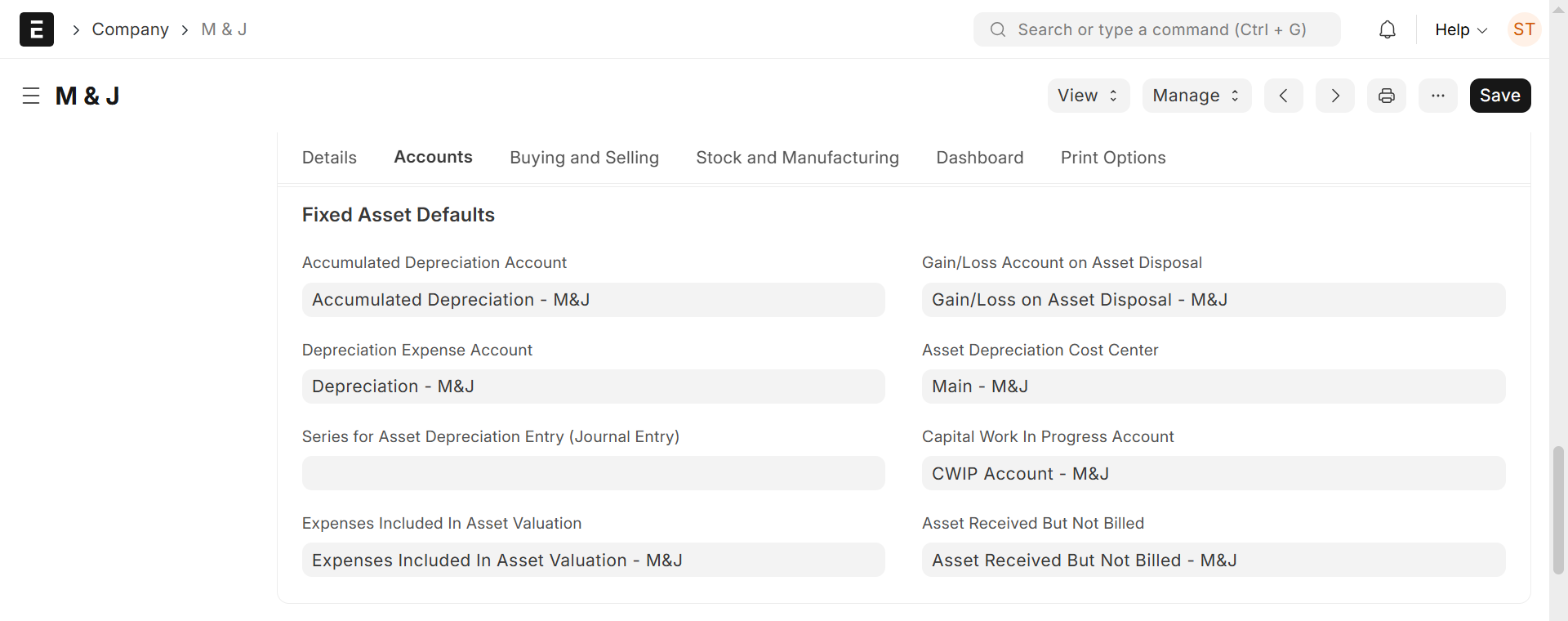Switch to the Buying and Selling tab
The width and height of the screenshot is (1568, 621).
pyautogui.click(x=584, y=158)
